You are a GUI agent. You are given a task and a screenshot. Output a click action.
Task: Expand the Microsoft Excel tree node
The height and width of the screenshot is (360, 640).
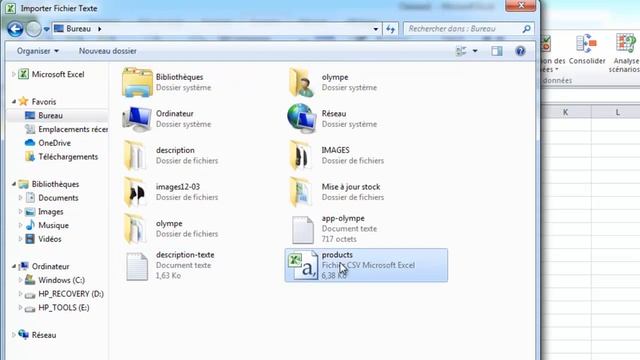coord(13,74)
